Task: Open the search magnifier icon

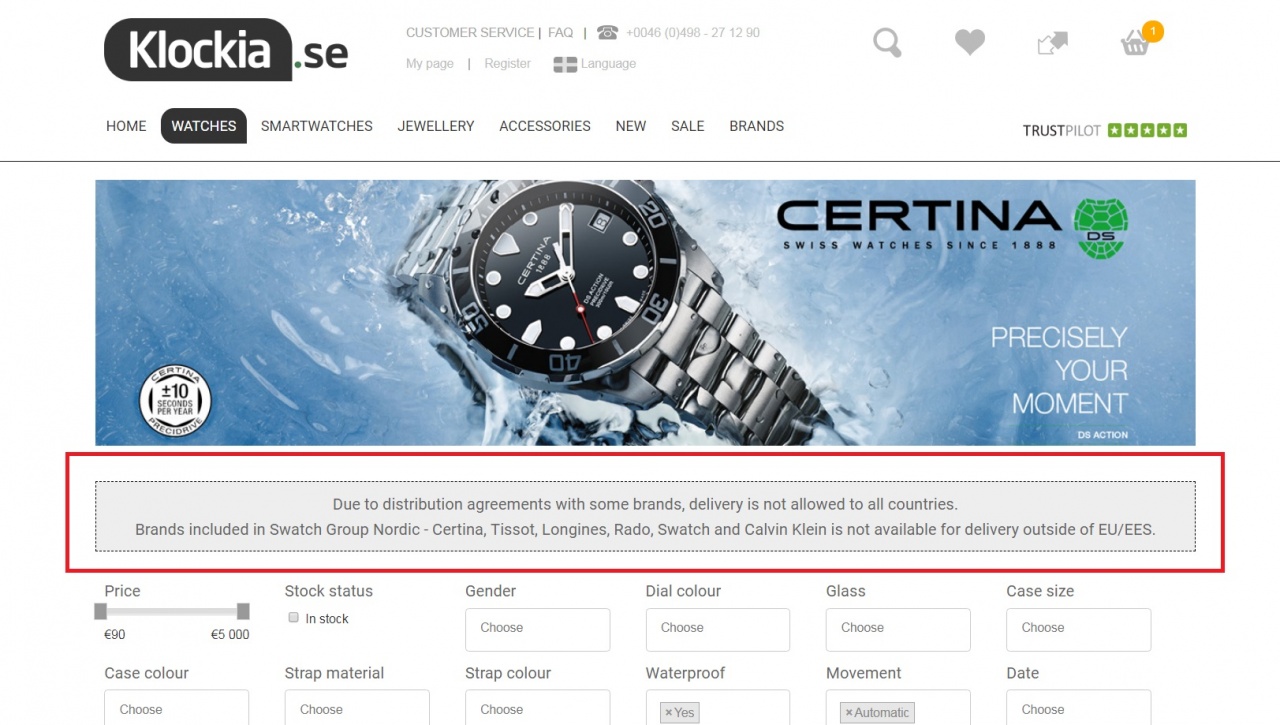Action: [x=887, y=42]
